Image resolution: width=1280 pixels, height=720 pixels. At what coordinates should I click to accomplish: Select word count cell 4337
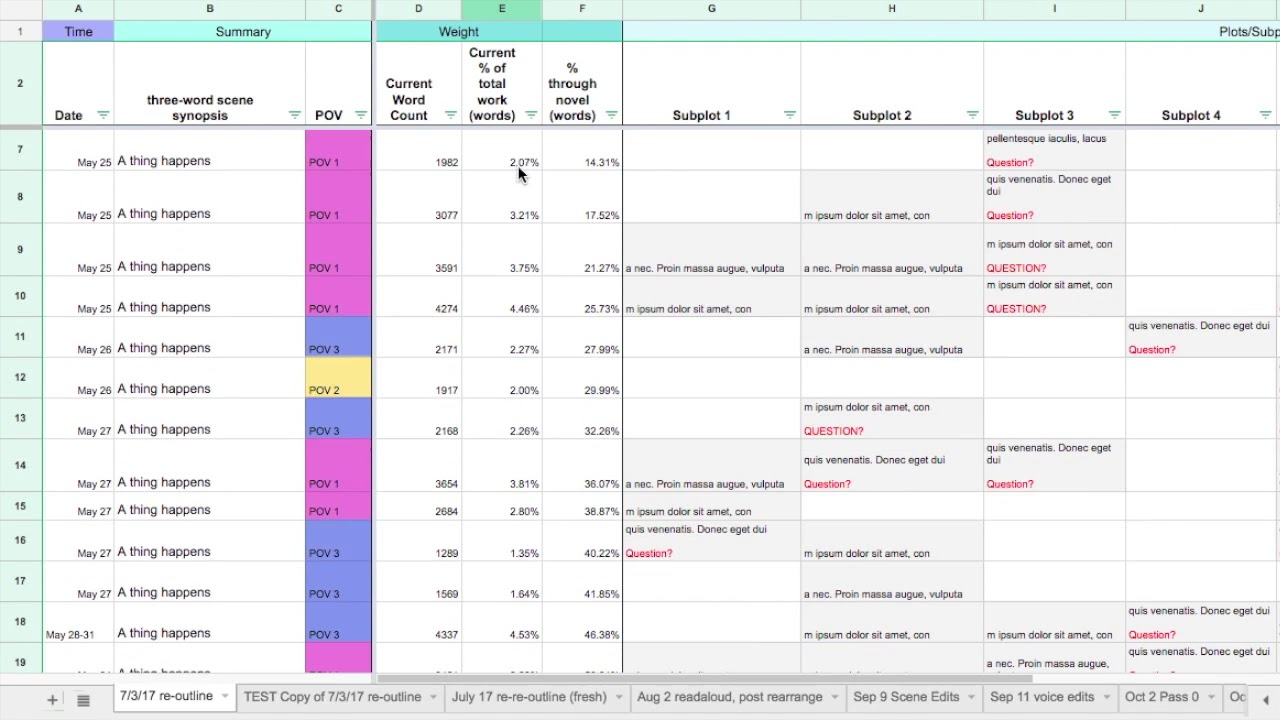(x=418, y=622)
